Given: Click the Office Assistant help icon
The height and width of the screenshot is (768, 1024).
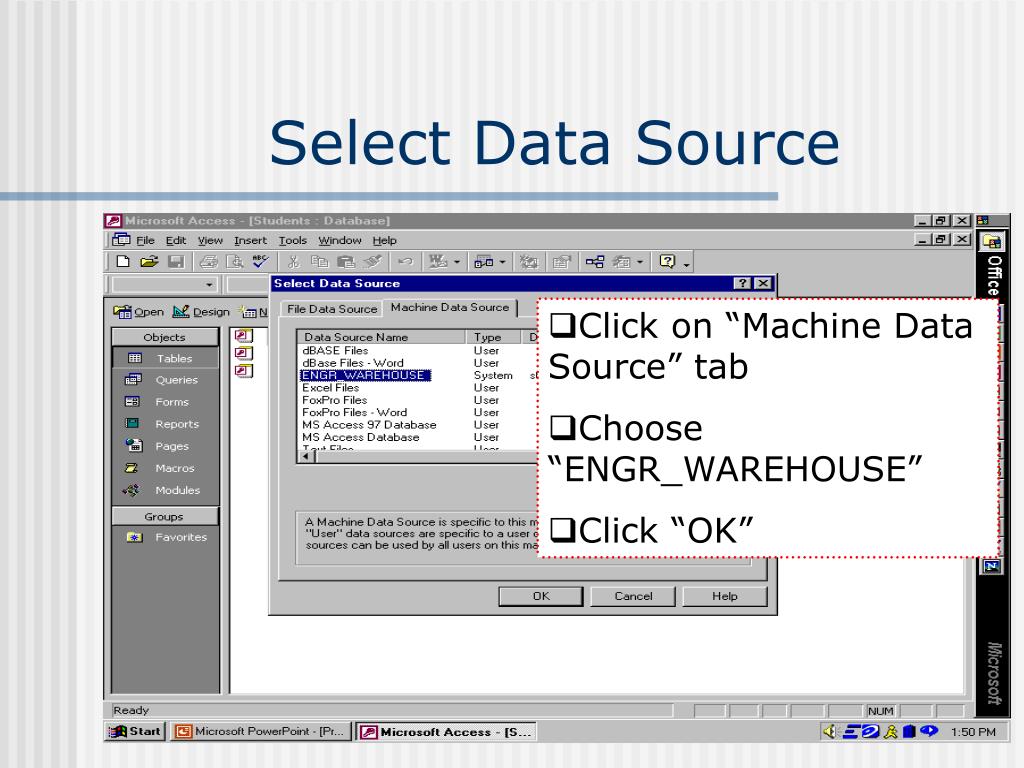Looking at the screenshot, I should (667, 262).
